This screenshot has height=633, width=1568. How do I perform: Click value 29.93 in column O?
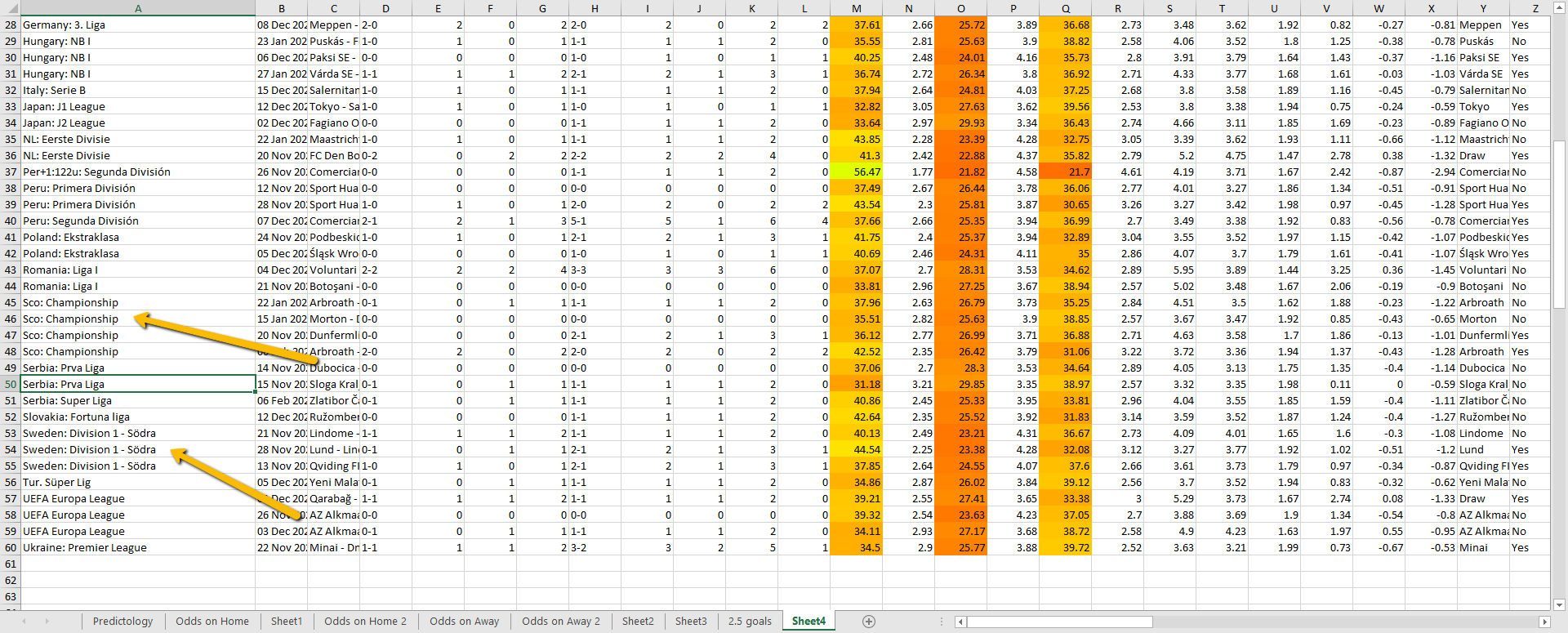960,123
